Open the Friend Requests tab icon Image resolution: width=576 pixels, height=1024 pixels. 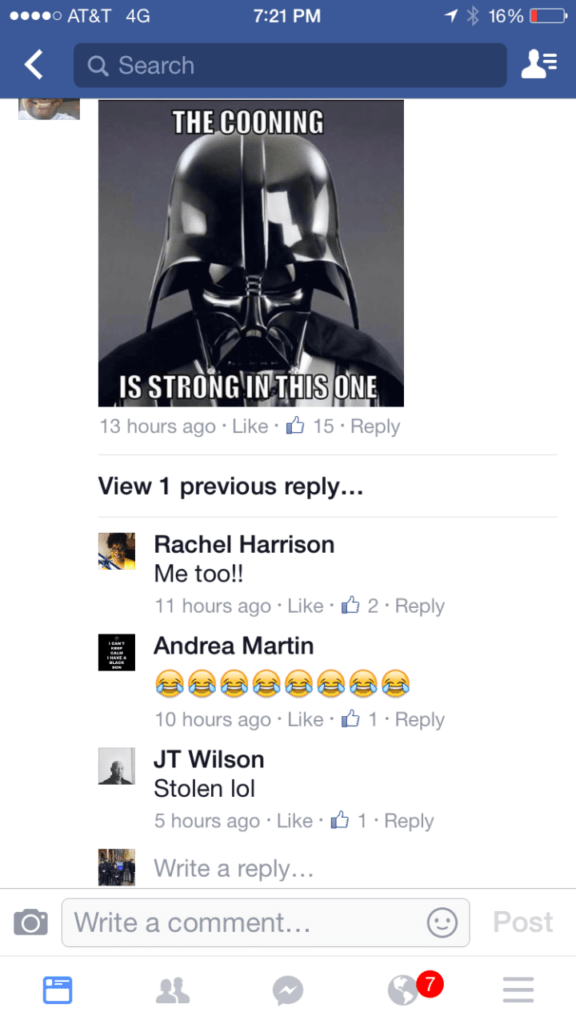click(173, 990)
